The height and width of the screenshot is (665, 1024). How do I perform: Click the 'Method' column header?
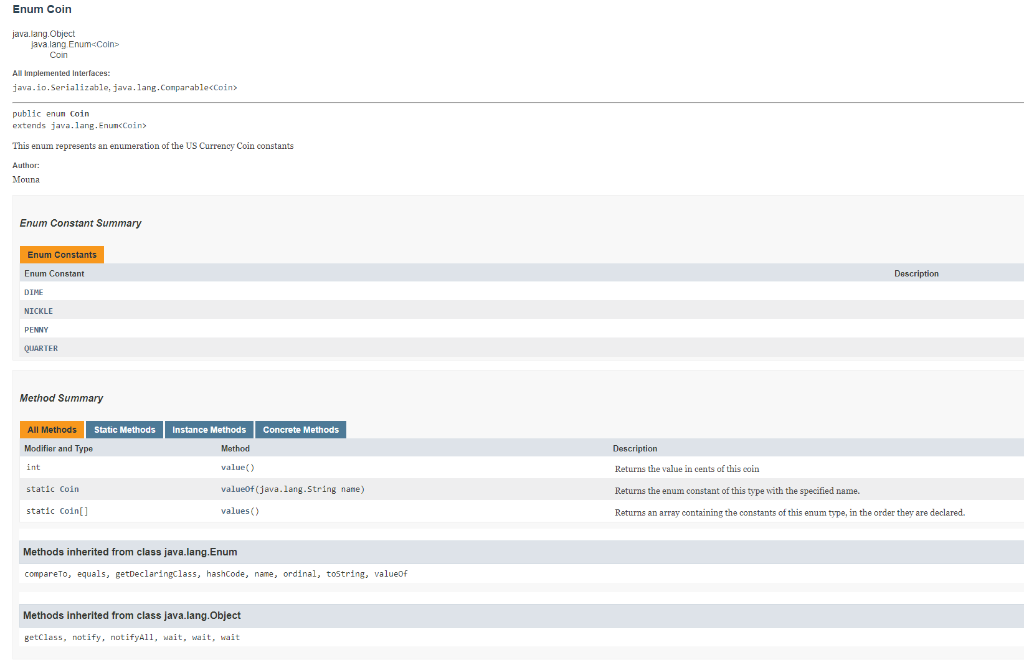pos(235,449)
